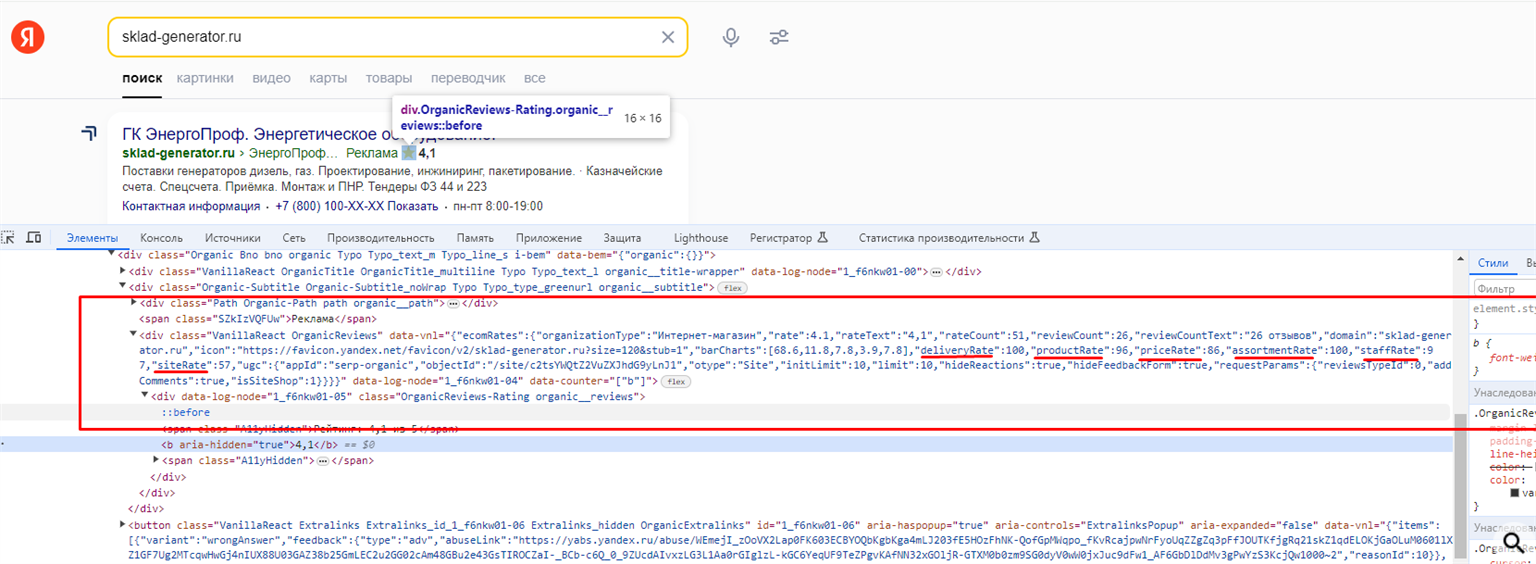
Task: Open the Производительность DevTools tab
Action: (x=380, y=238)
